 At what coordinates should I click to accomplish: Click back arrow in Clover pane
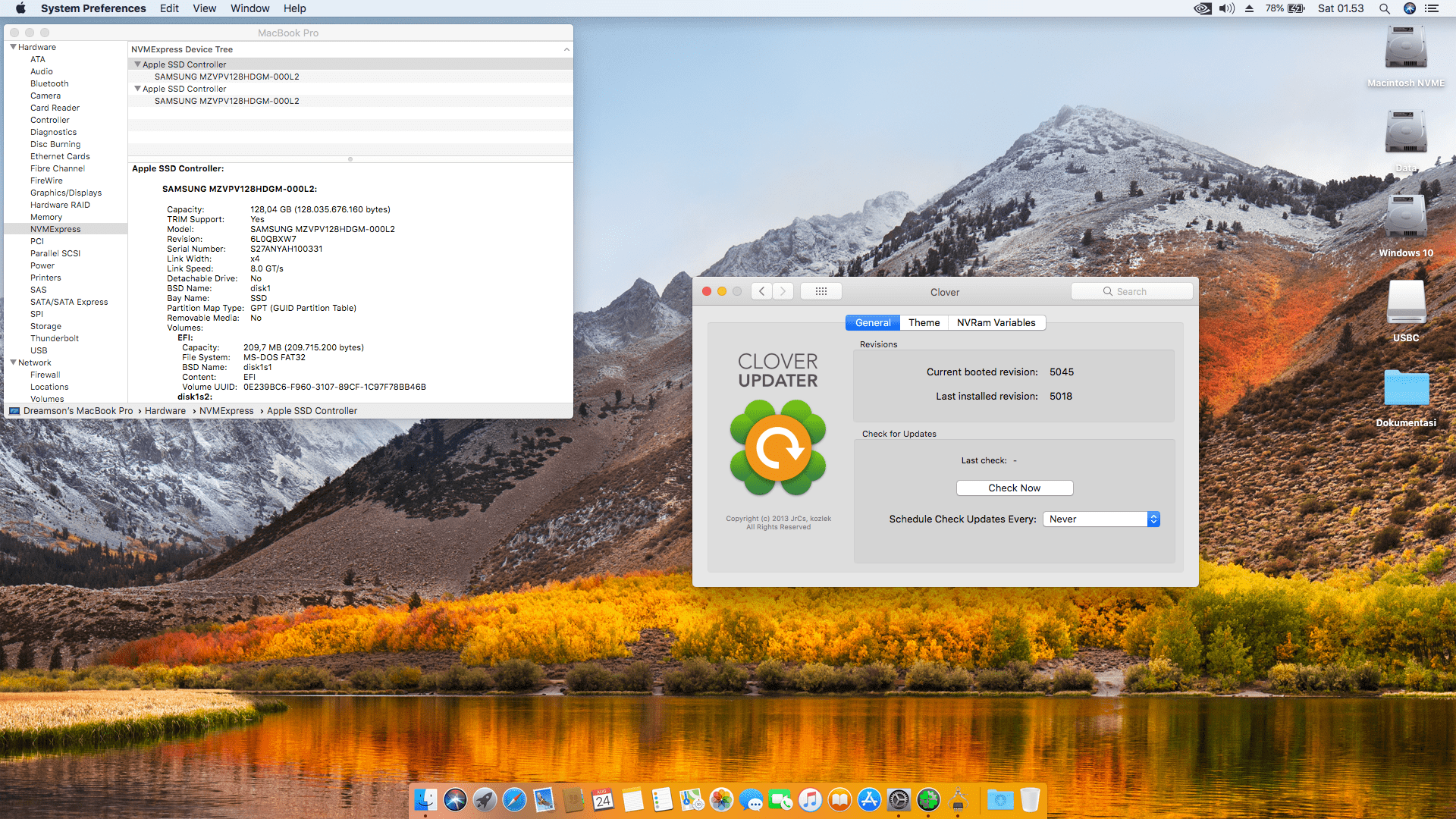point(761,291)
